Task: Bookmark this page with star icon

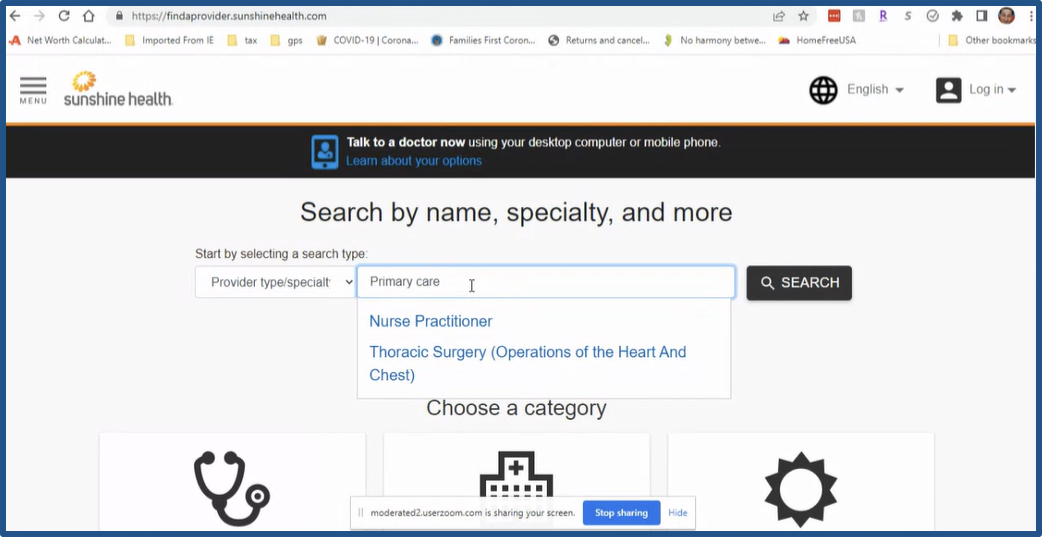Action: pos(803,16)
